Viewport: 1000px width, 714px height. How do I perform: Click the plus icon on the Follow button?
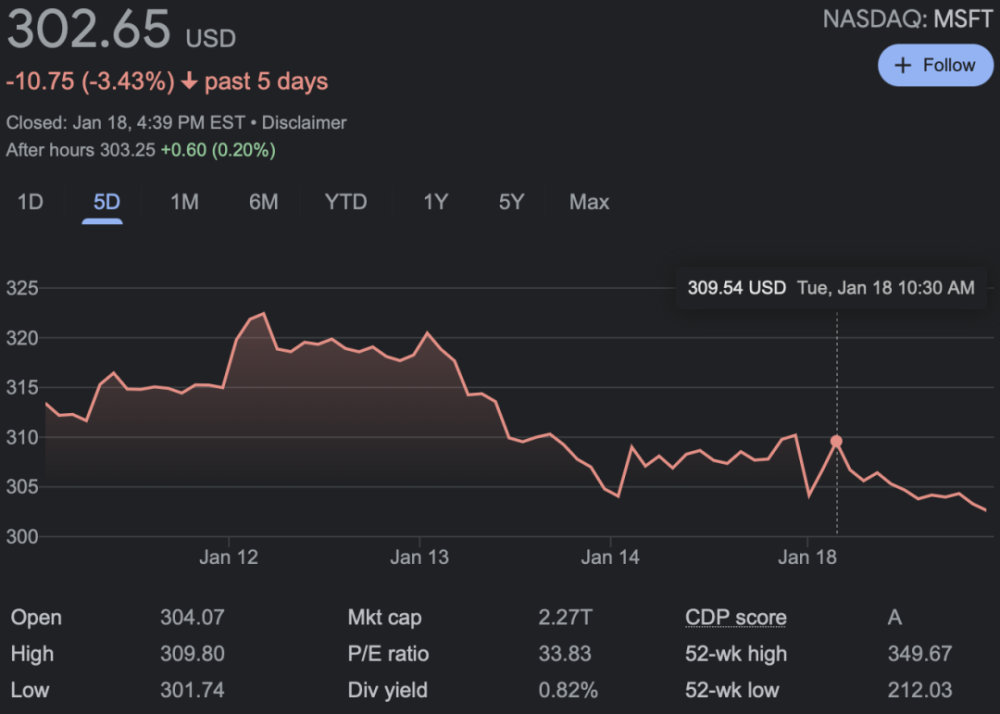coord(903,65)
